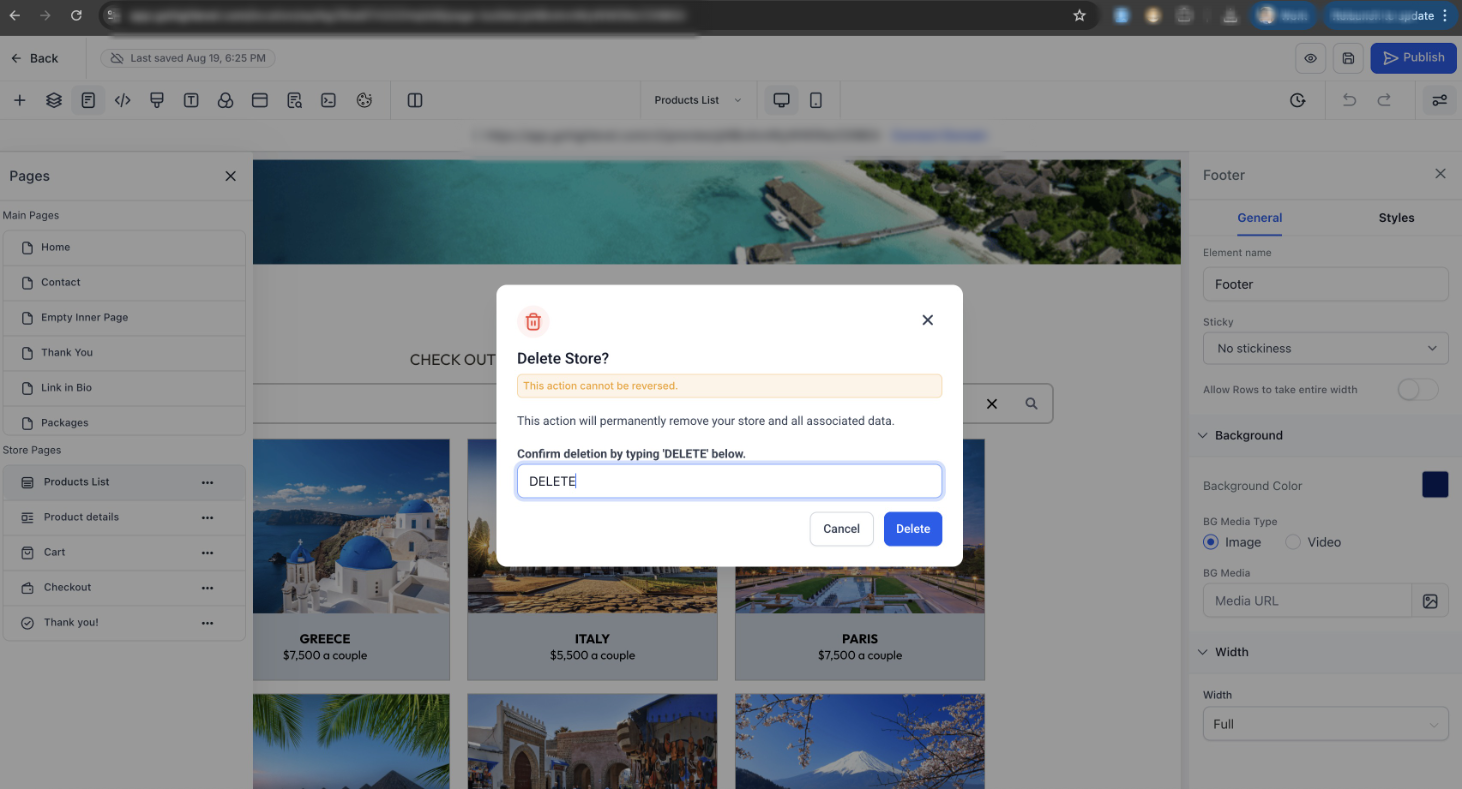Bookmark page with the star icon

(x=1079, y=16)
